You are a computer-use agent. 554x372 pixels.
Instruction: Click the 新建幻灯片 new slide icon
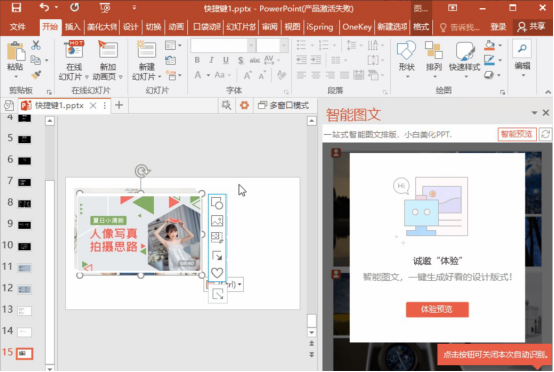pos(147,49)
